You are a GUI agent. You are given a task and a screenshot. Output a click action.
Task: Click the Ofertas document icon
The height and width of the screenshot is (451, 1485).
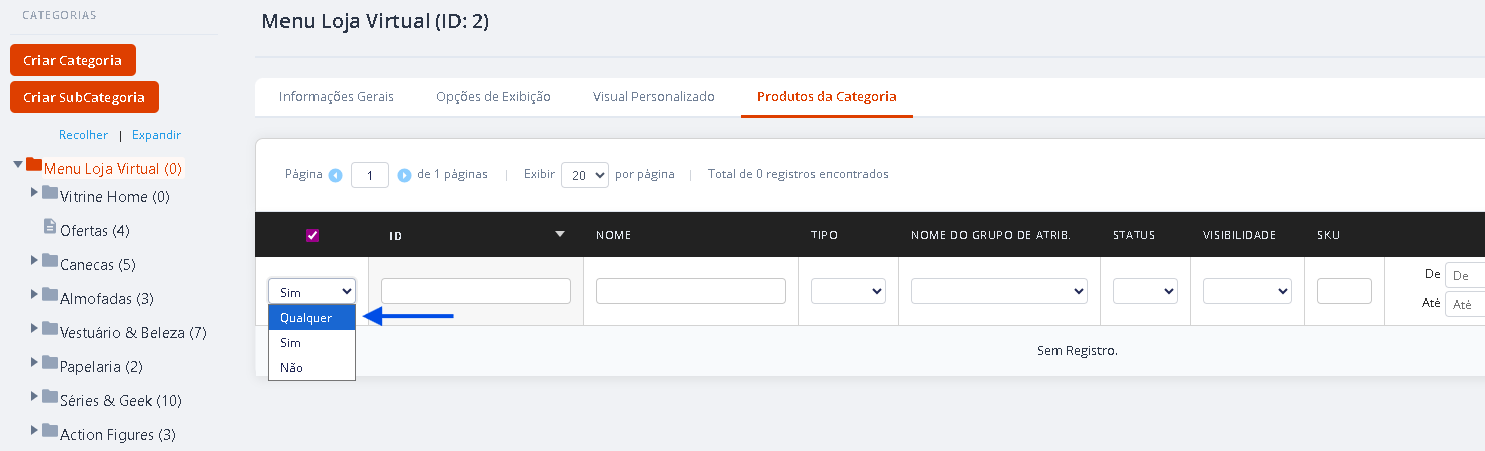click(x=50, y=227)
